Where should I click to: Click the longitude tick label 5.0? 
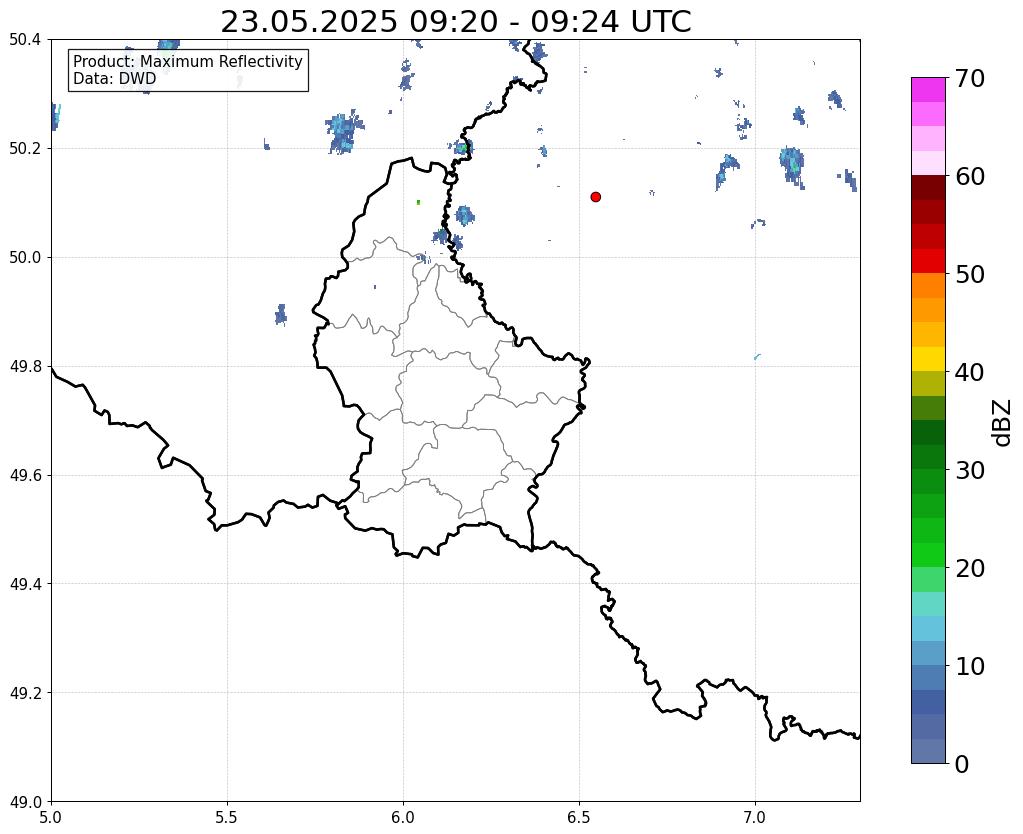(x=51, y=817)
